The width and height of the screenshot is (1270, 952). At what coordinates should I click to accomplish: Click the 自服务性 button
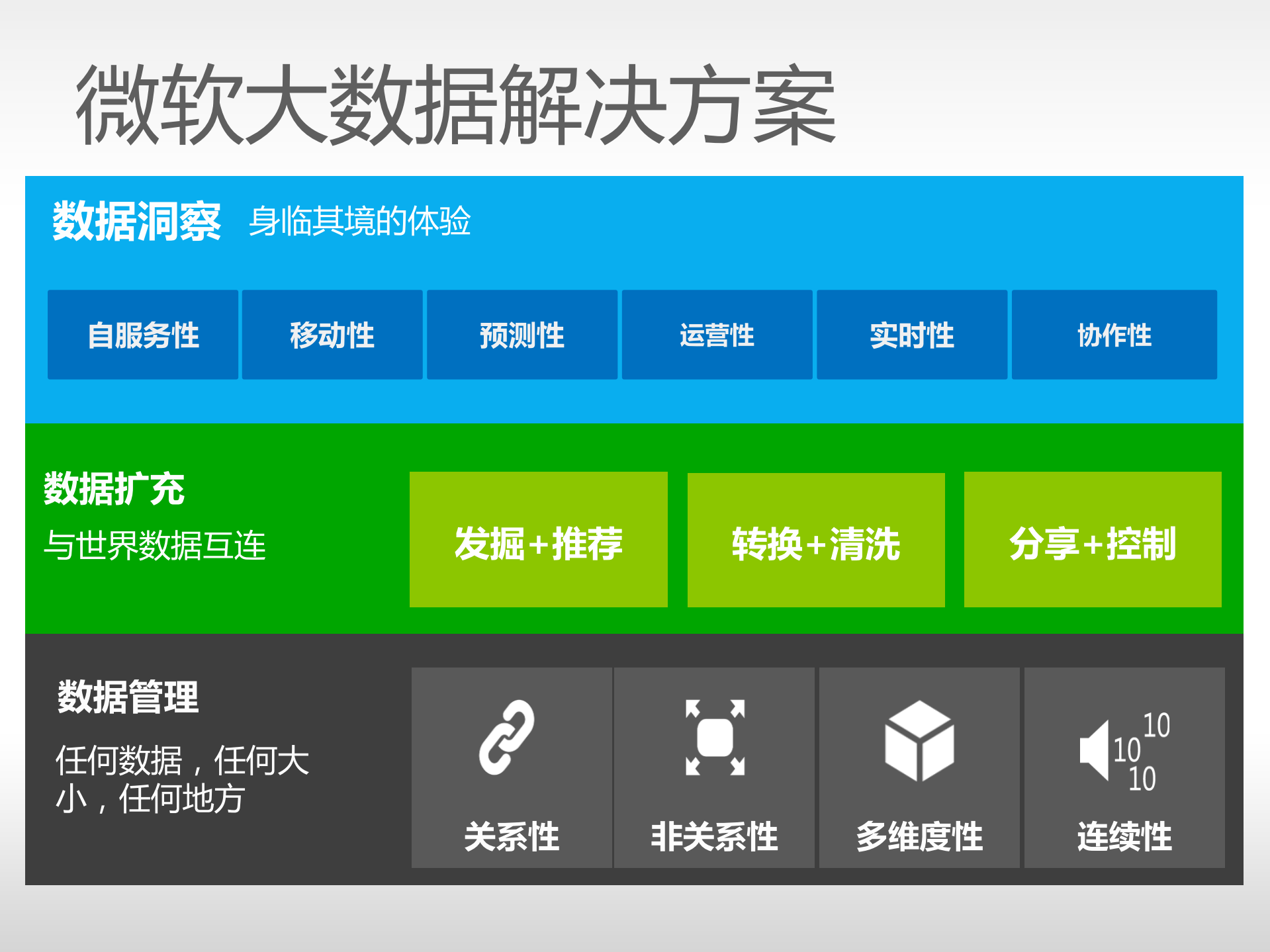[x=143, y=335]
